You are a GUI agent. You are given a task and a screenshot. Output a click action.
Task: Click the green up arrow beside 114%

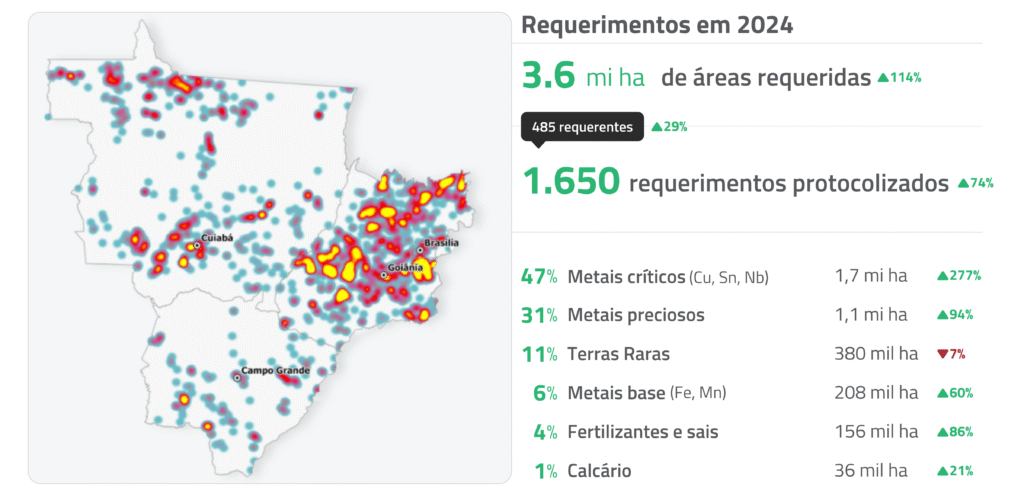click(882, 78)
